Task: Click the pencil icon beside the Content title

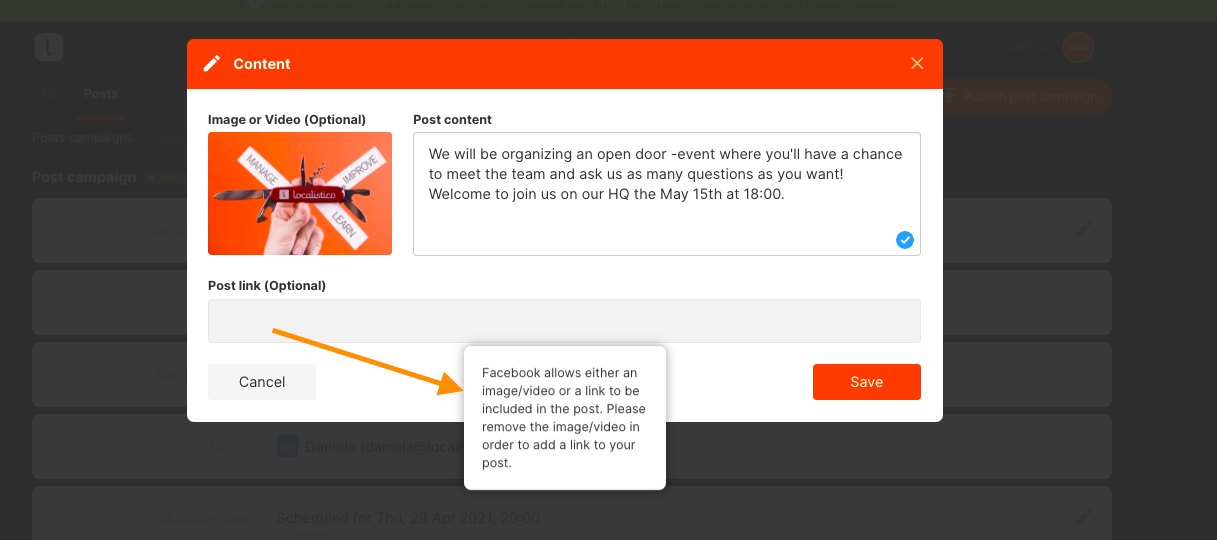Action: click(212, 63)
